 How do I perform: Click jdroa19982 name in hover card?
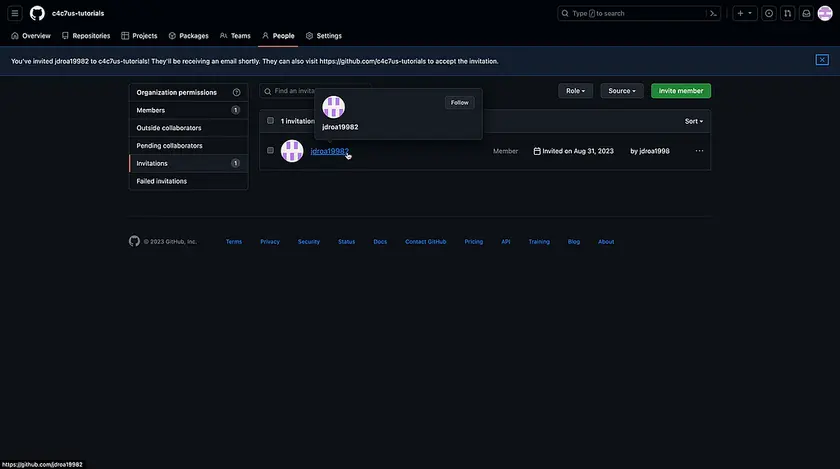click(x=340, y=127)
